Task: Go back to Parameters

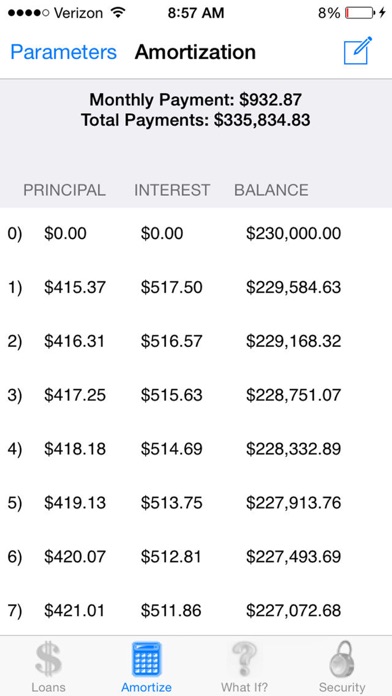Action: (63, 52)
